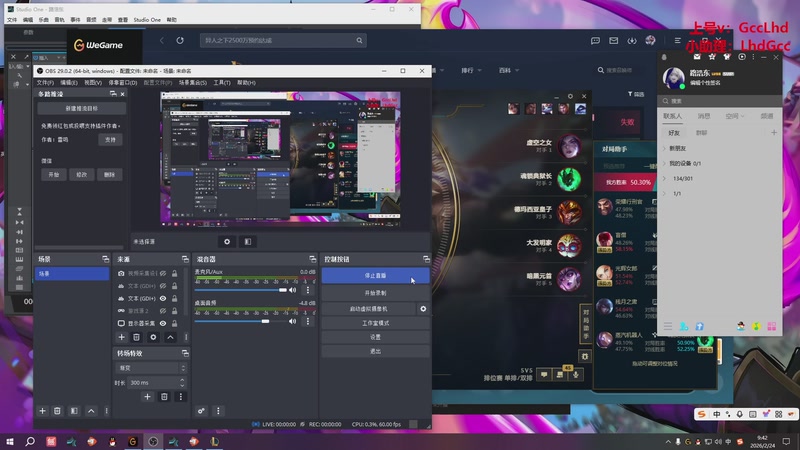Open QQ main menu hamburger icon
The image size is (800, 450).
point(668,326)
